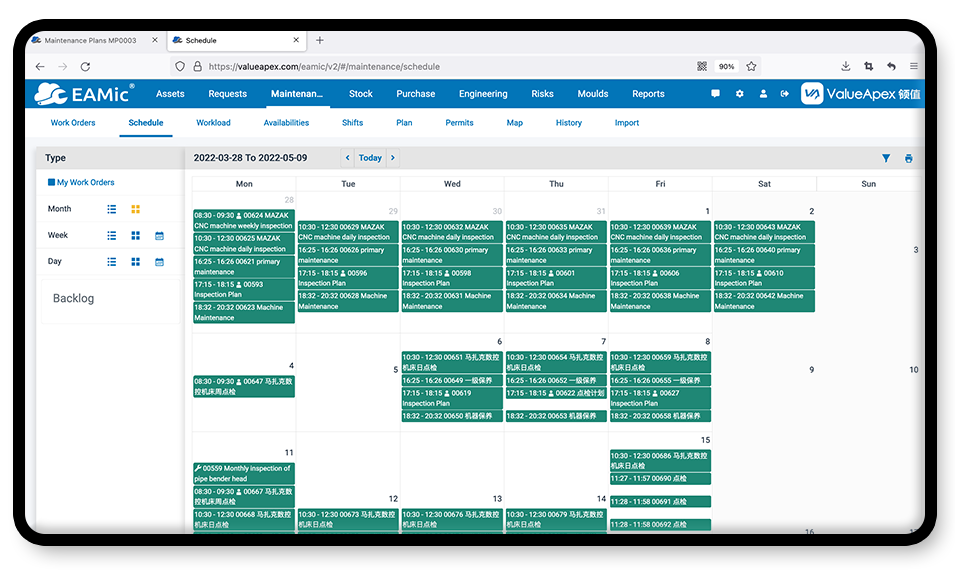Switch to Work Orders tab

click(72, 122)
